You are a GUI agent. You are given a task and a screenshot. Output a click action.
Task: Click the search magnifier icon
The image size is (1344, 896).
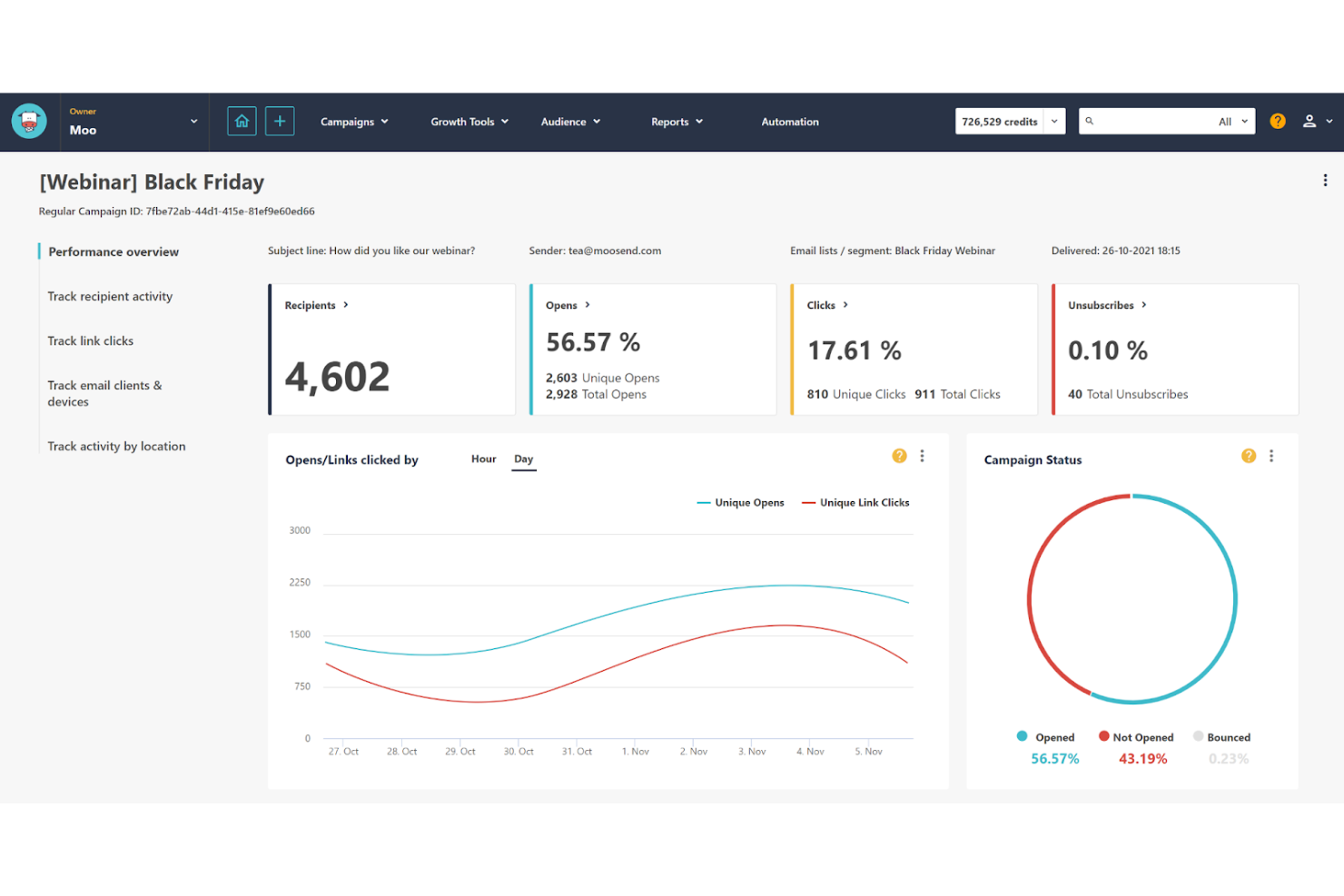1090,121
